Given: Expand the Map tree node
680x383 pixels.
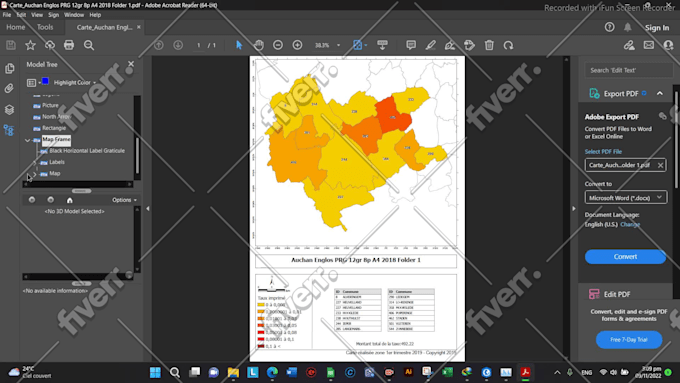Looking at the screenshot, I should (x=35, y=173).
